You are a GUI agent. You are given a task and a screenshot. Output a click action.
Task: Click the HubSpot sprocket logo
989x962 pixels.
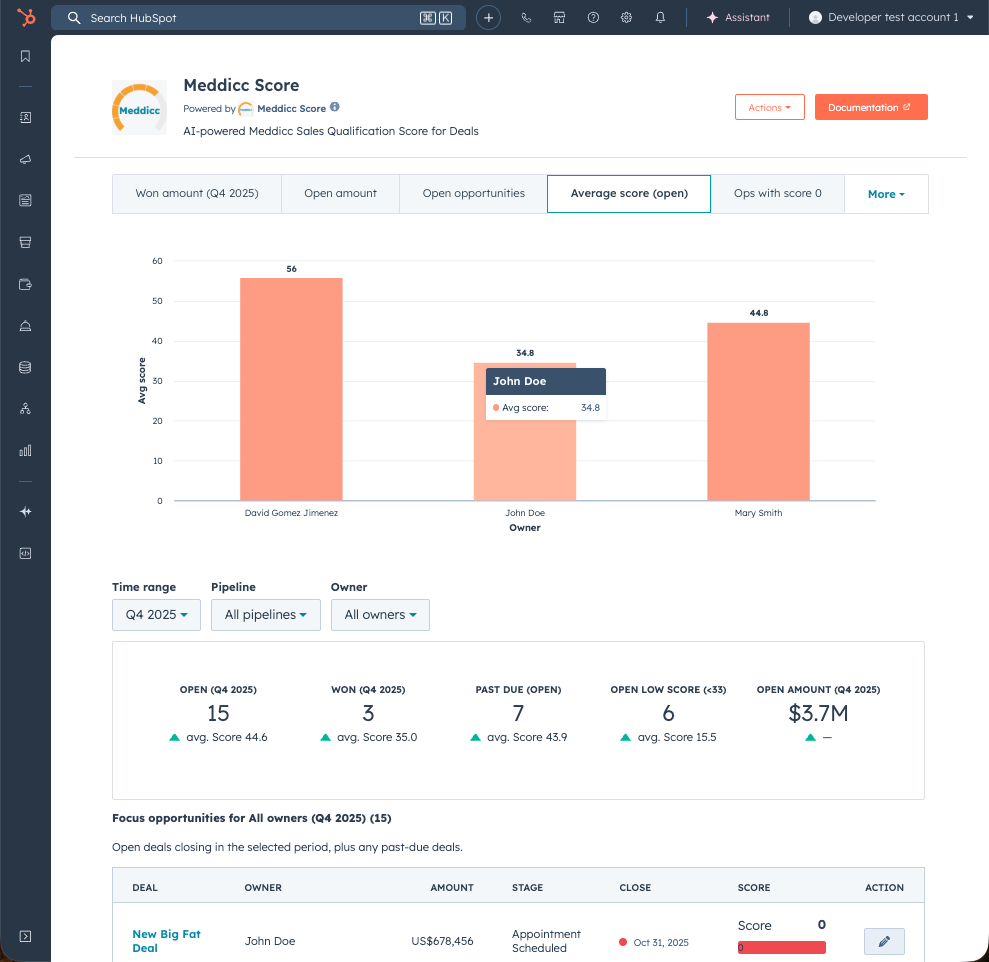coord(25,17)
